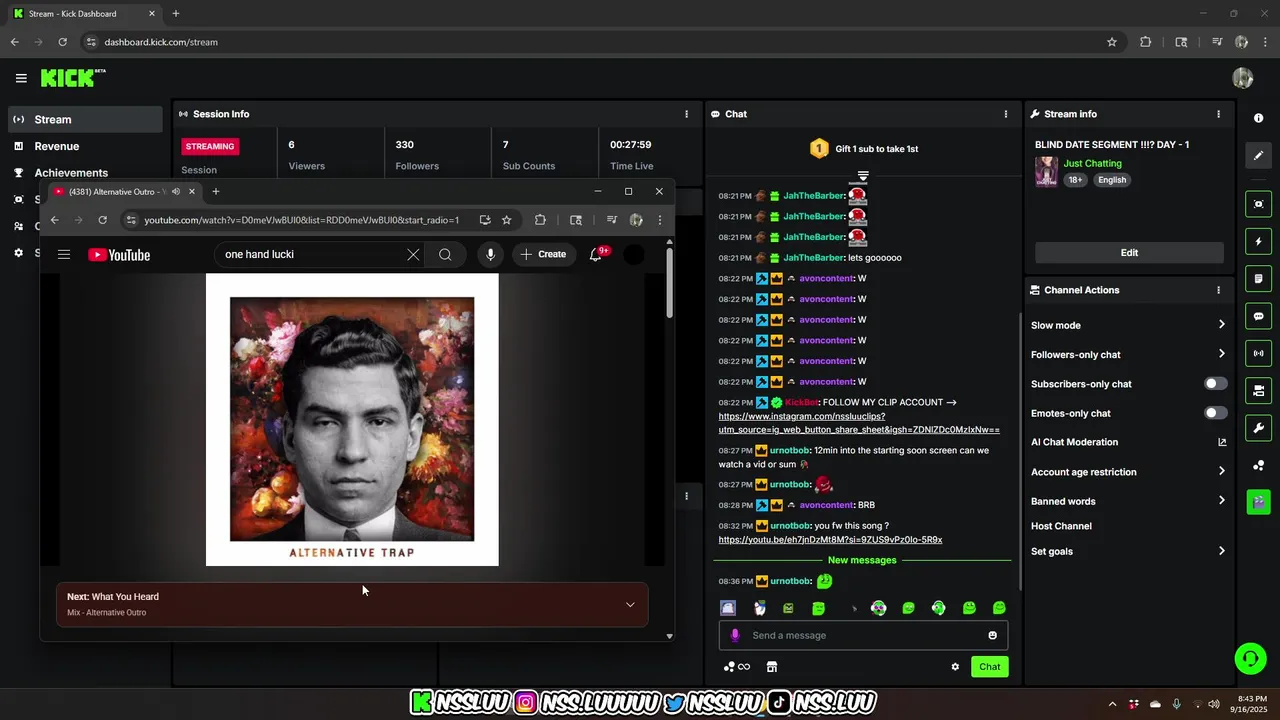Click Just Chatting category link
This screenshot has height=720, width=1280.
[x=1092, y=163]
